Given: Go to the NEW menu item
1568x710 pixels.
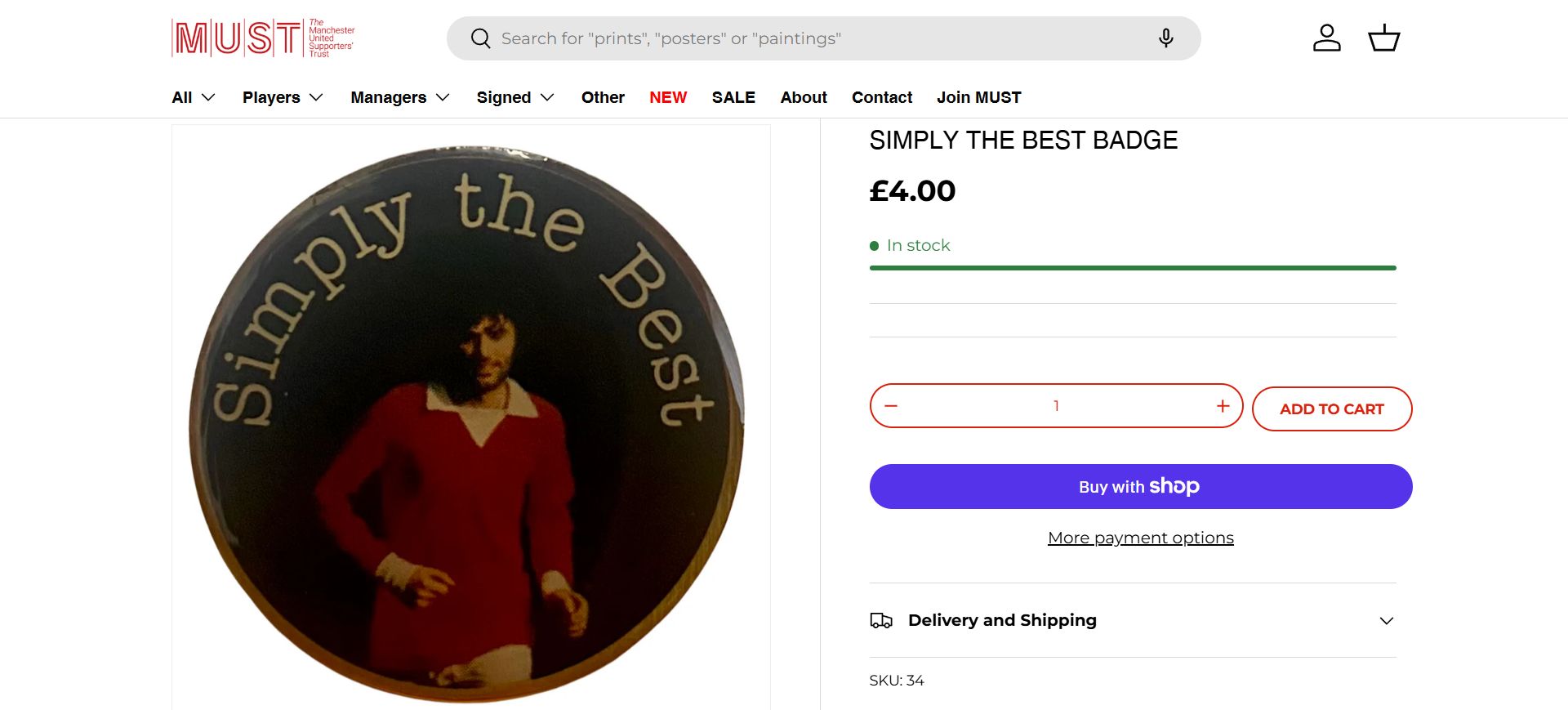Looking at the screenshot, I should (x=668, y=97).
